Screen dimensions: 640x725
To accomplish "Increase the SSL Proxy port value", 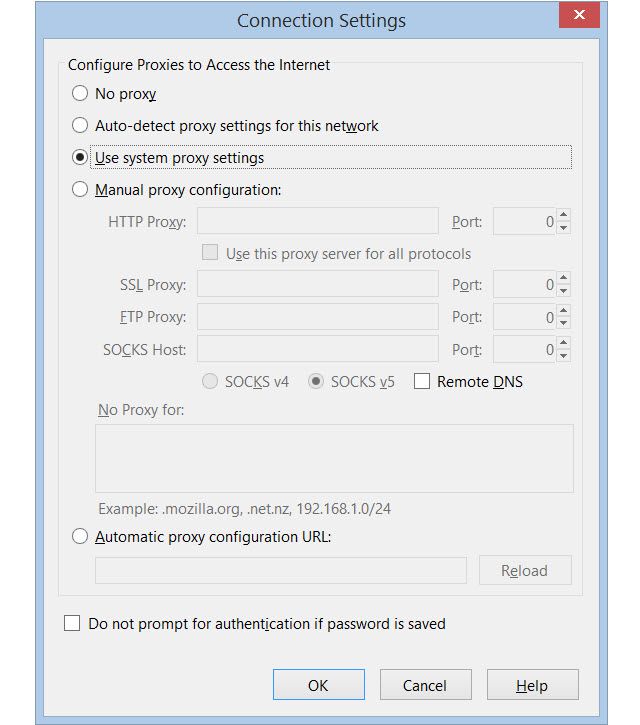I will click(564, 279).
